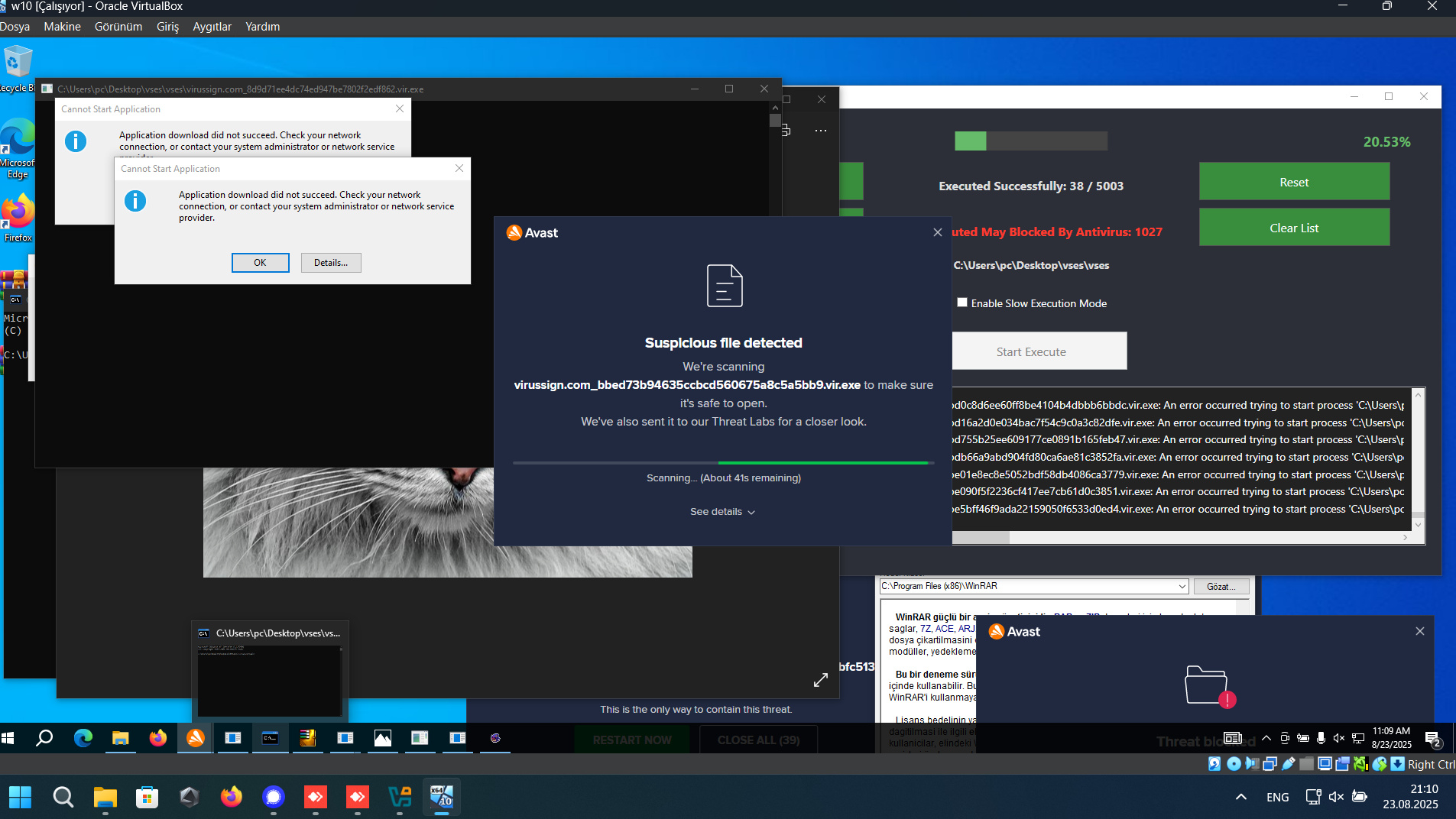This screenshot has height=819, width=1456.
Task: Open host Microsoft Store taskbar icon
Action: click(x=147, y=798)
